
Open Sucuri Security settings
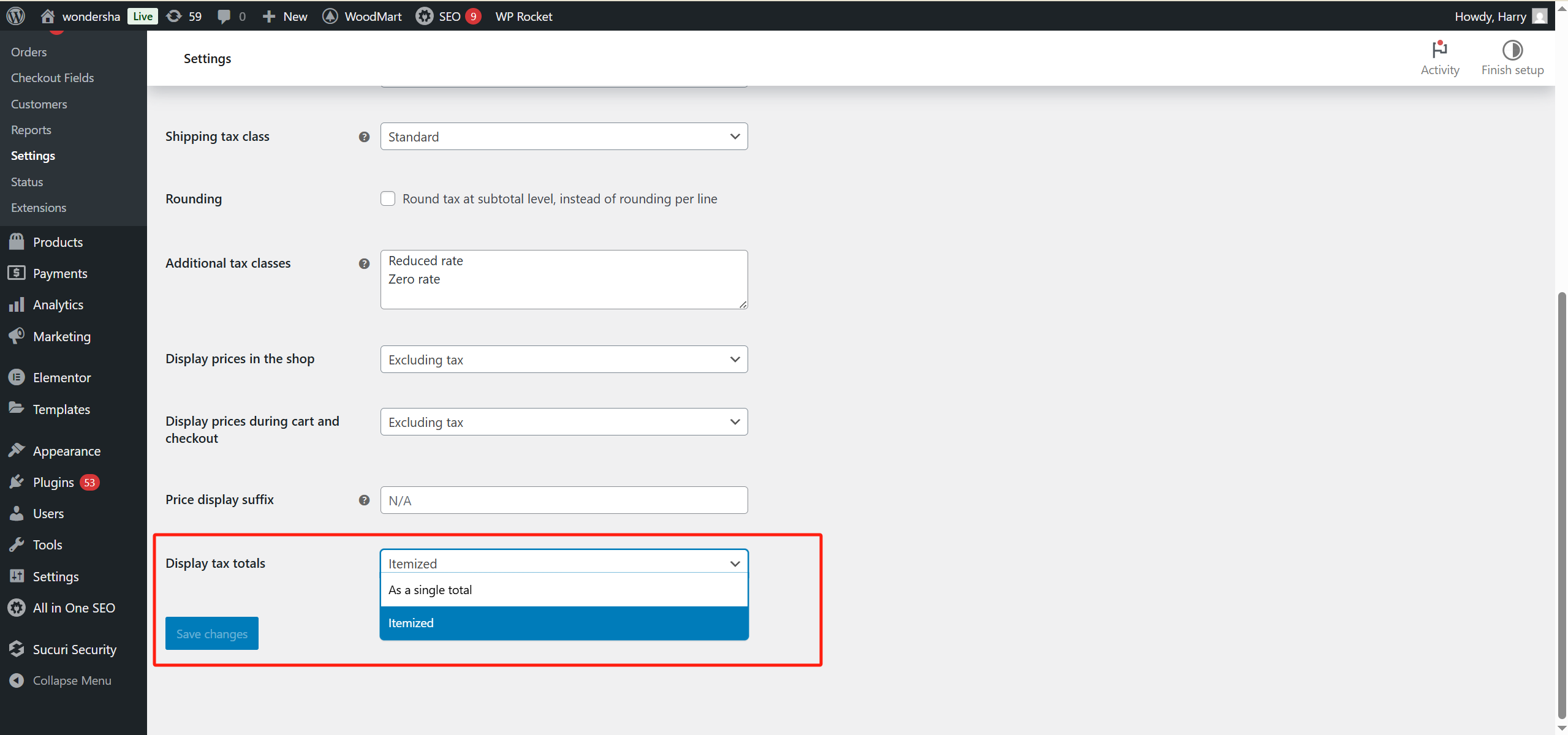(74, 649)
